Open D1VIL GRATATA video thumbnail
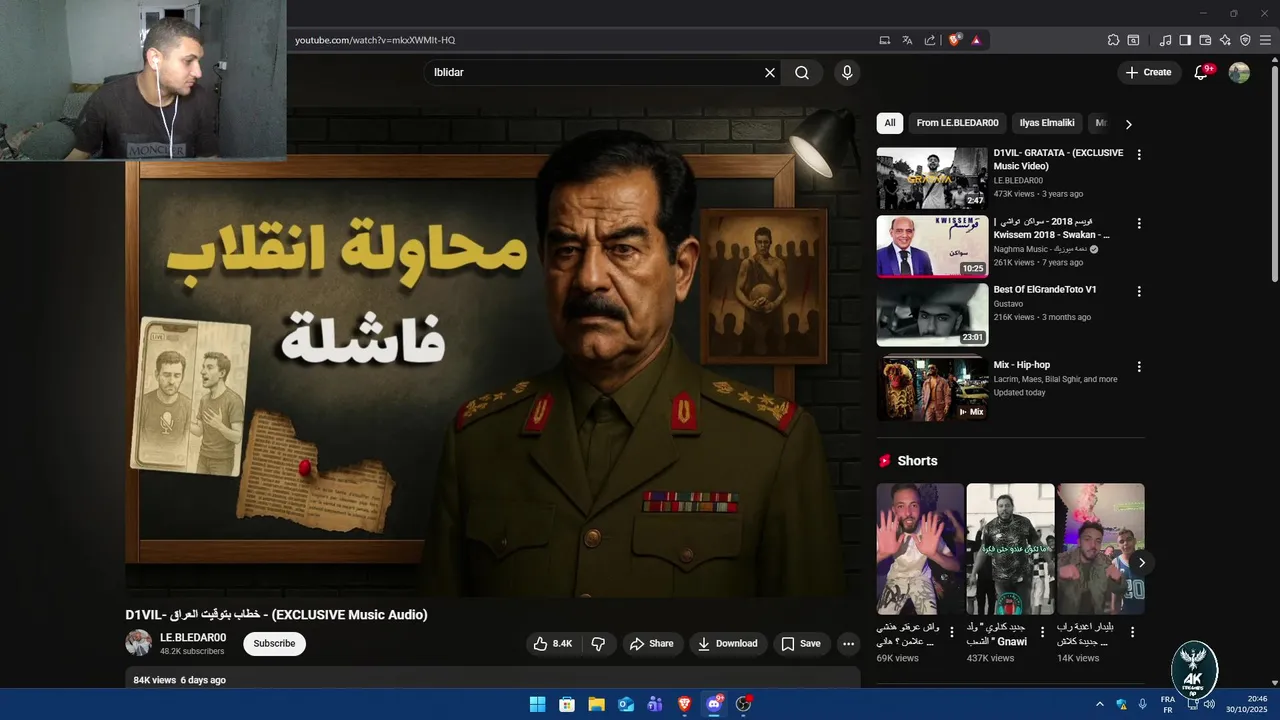1280x720 pixels. pyautogui.click(x=932, y=178)
